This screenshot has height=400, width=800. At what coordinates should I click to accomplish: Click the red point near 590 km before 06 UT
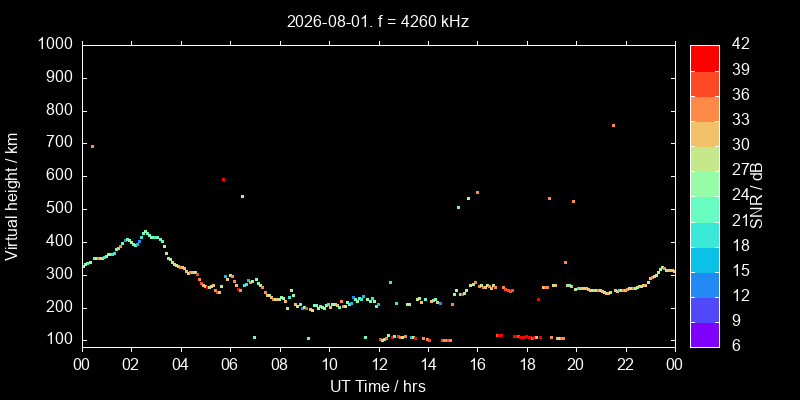click(223, 180)
